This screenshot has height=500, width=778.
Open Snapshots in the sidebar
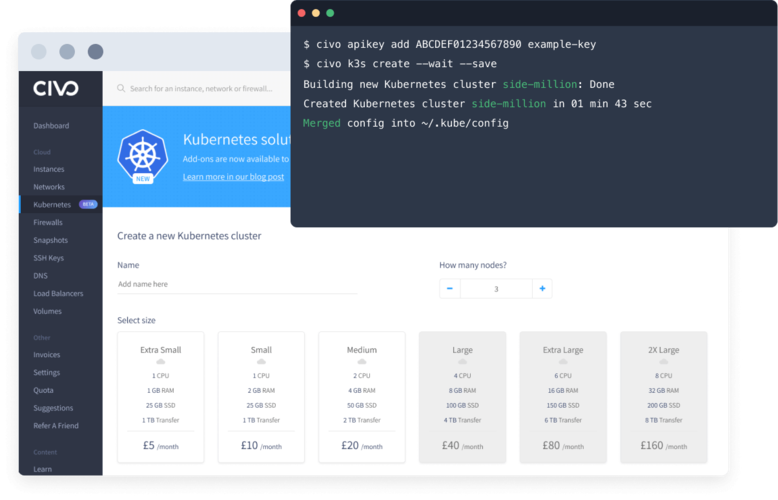pos(51,240)
